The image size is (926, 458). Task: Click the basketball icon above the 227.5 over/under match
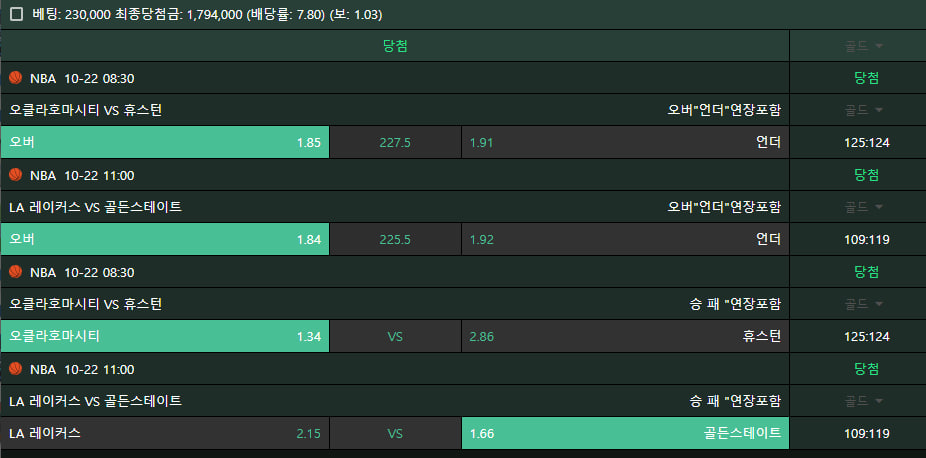[x=15, y=78]
